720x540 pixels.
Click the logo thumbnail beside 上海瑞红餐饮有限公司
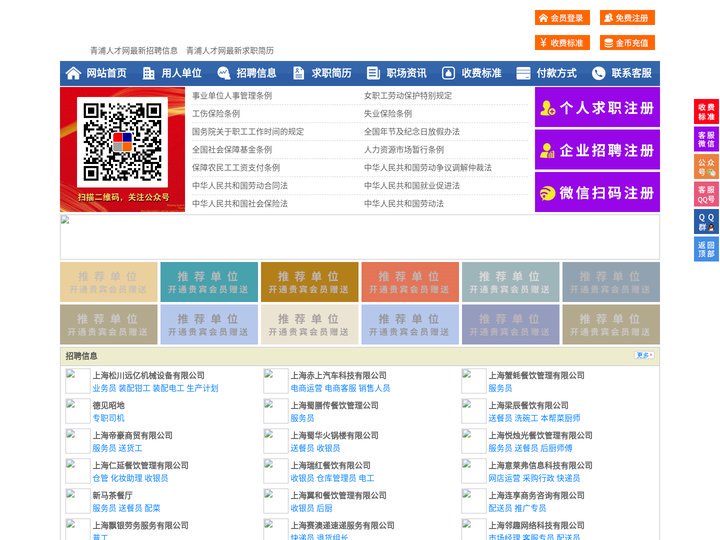[x=276, y=471]
